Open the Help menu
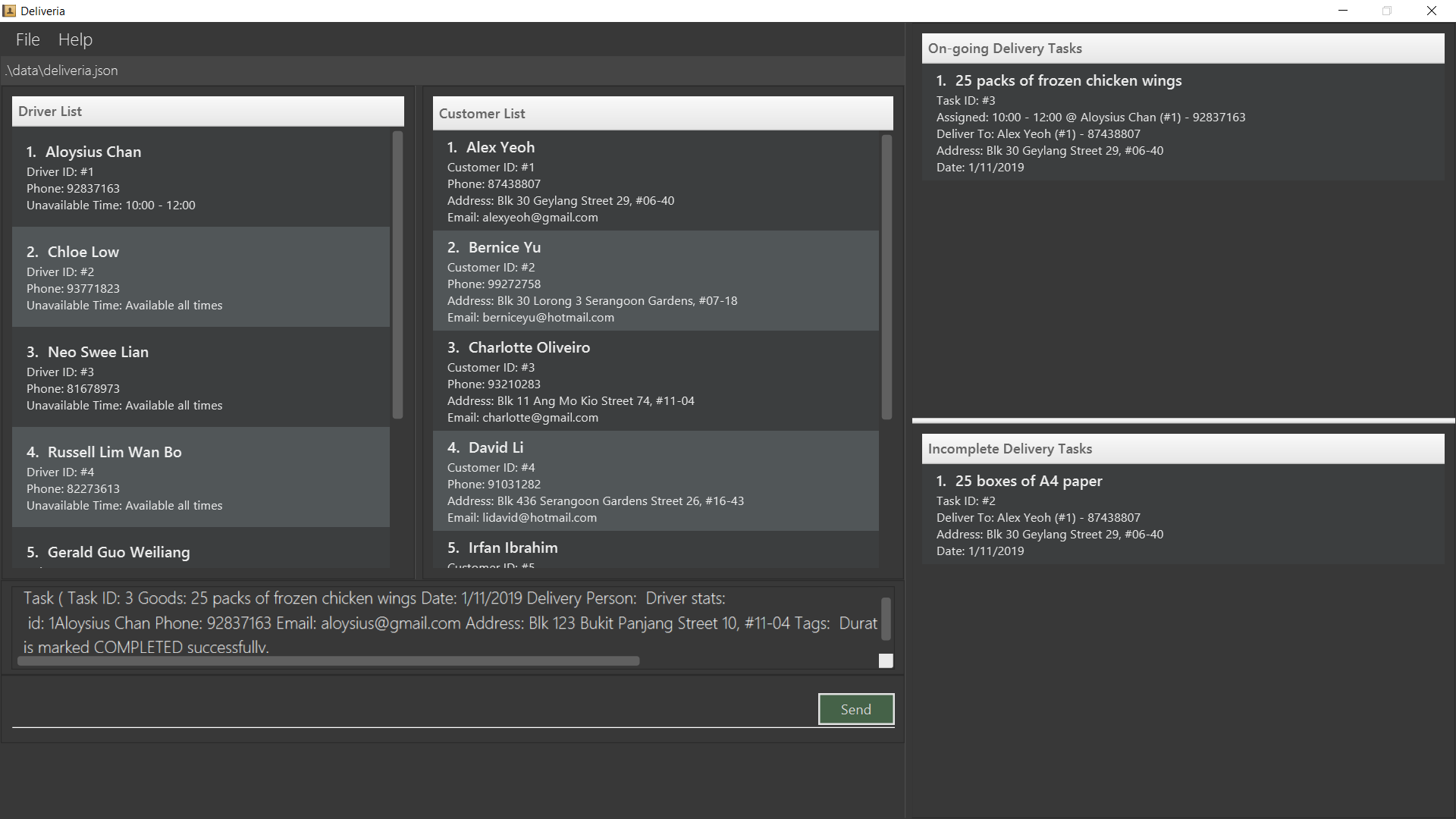Screen dimensions: 1456x819 point(75,39)
